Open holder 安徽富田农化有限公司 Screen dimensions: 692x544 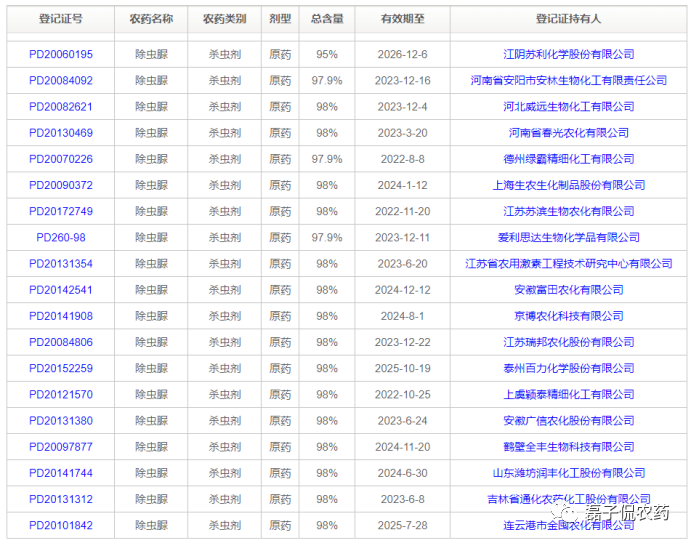(x=568, y=290)
